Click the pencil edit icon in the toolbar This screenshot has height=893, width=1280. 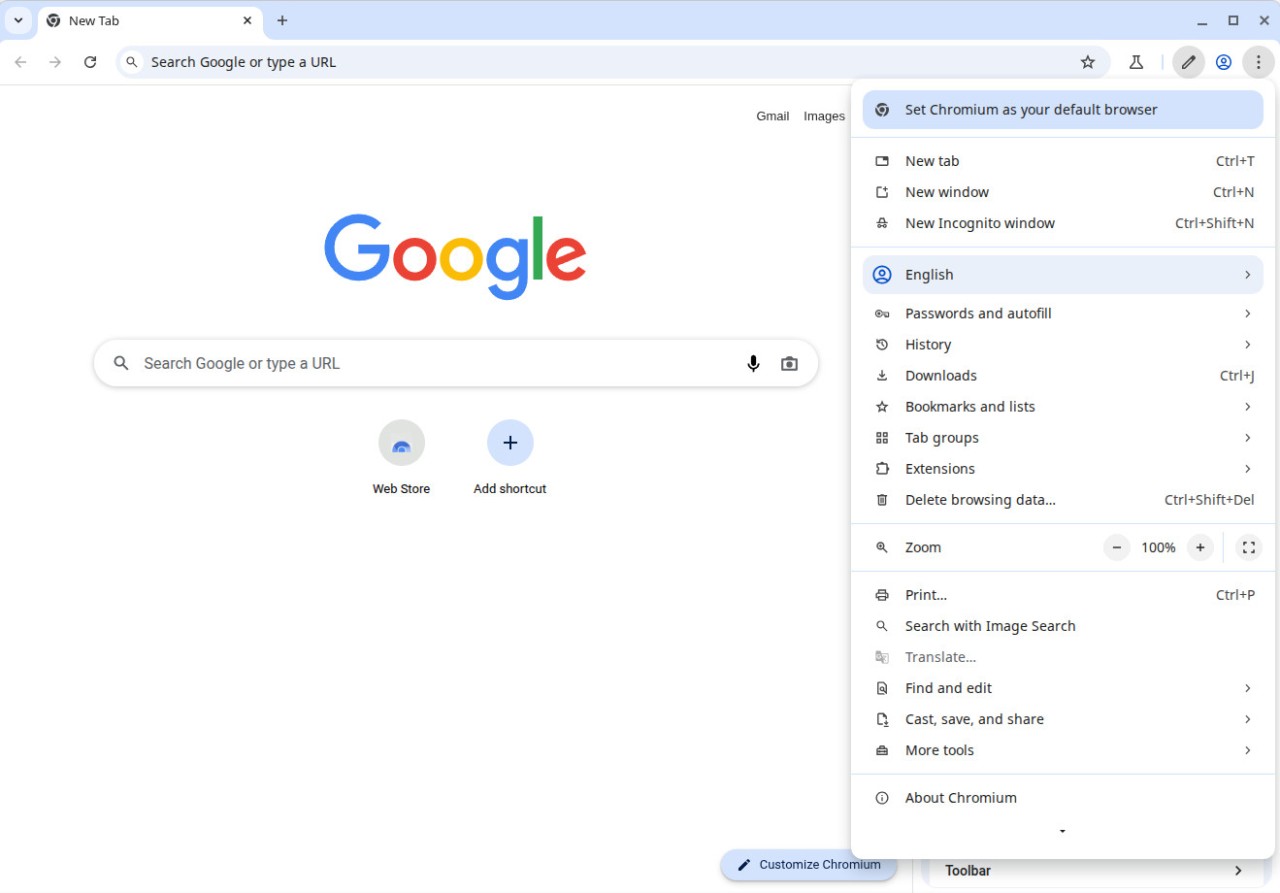click(x=1188, y=61)
